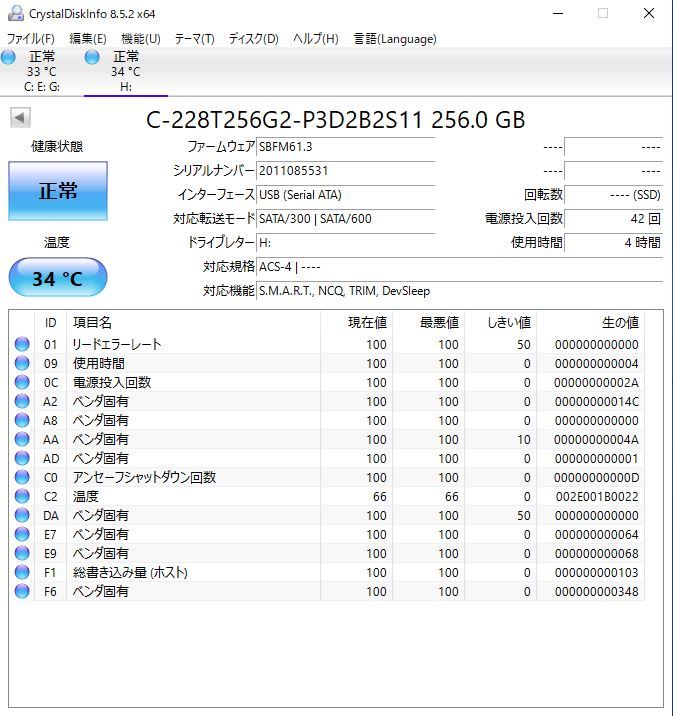Click the blue status icon for ID F6

coord(22,591)
